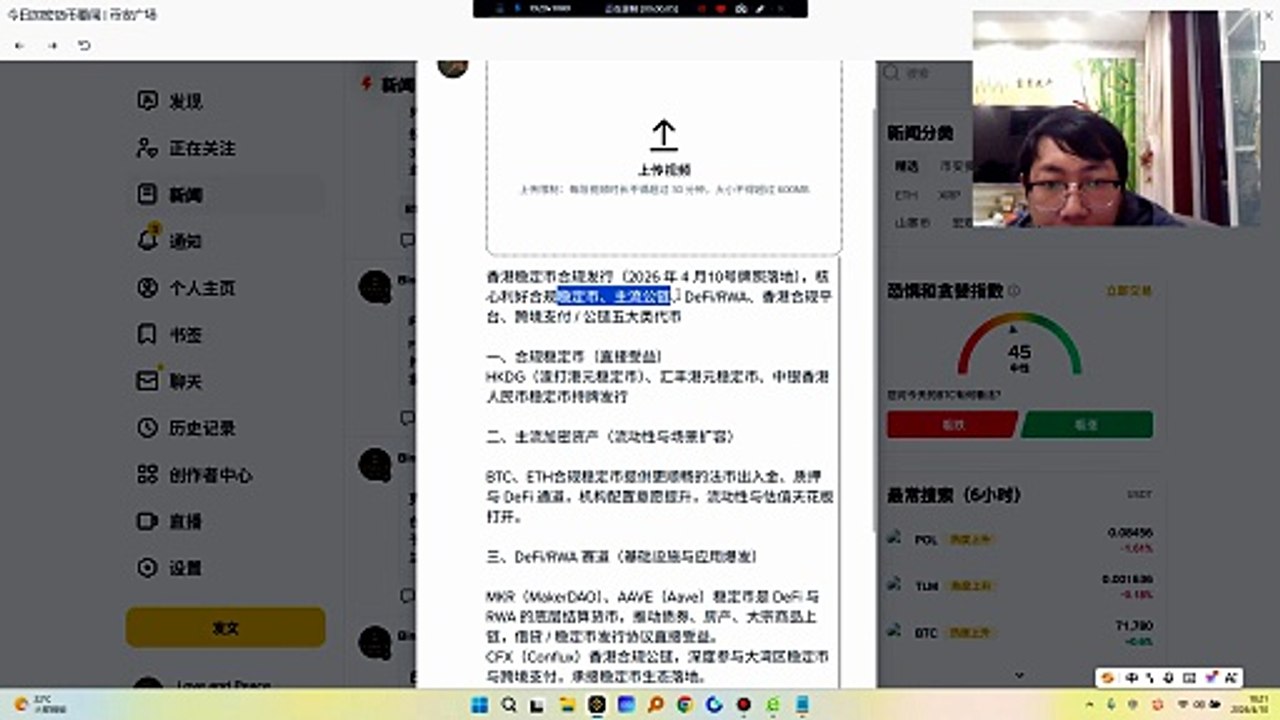1280x720 pixels.
Task: Click the upload arrow icon in the video box
Action: click(664, 134)
